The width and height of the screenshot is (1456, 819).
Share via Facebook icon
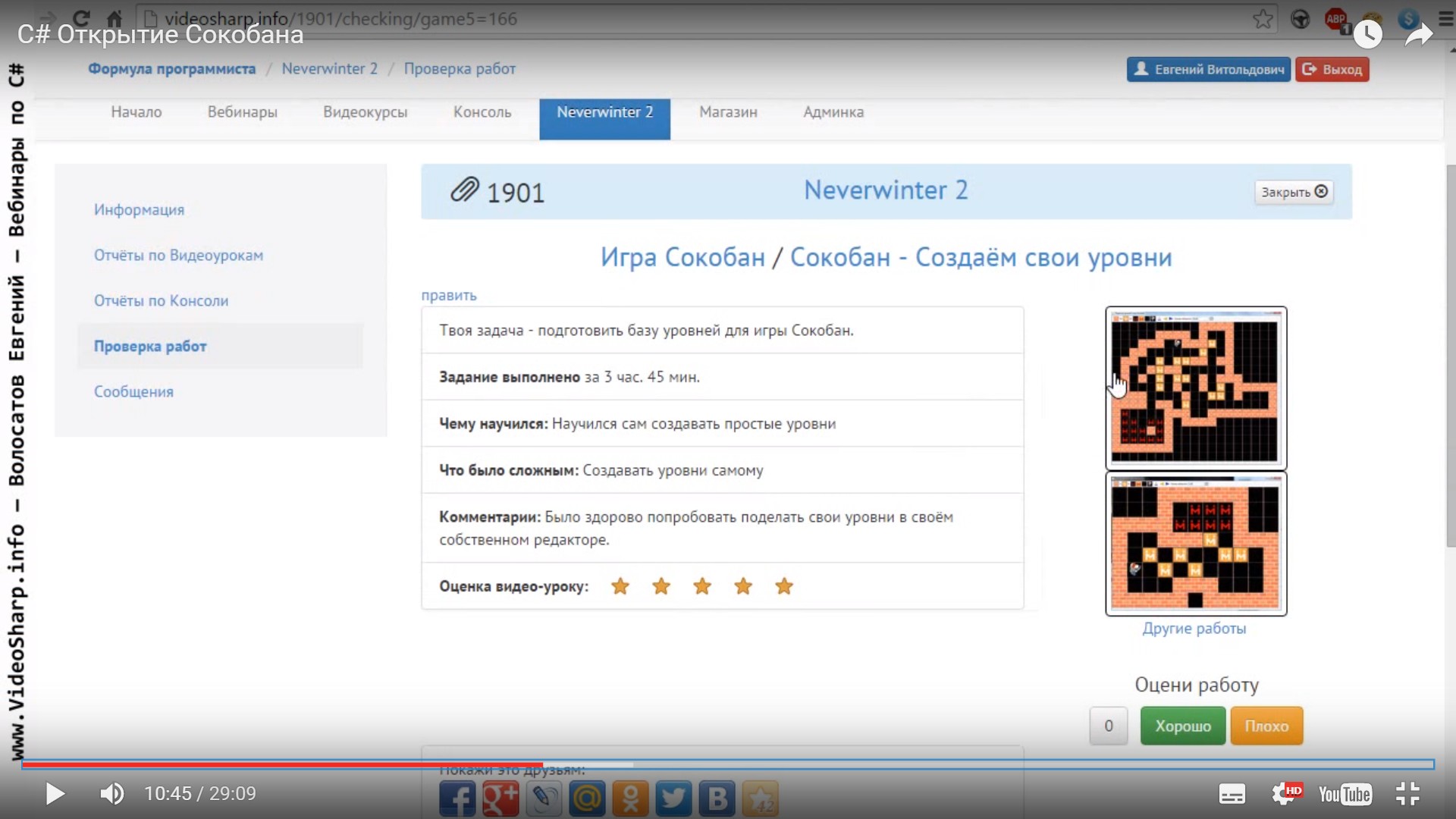pyautogui.click(x=457, y=799)
